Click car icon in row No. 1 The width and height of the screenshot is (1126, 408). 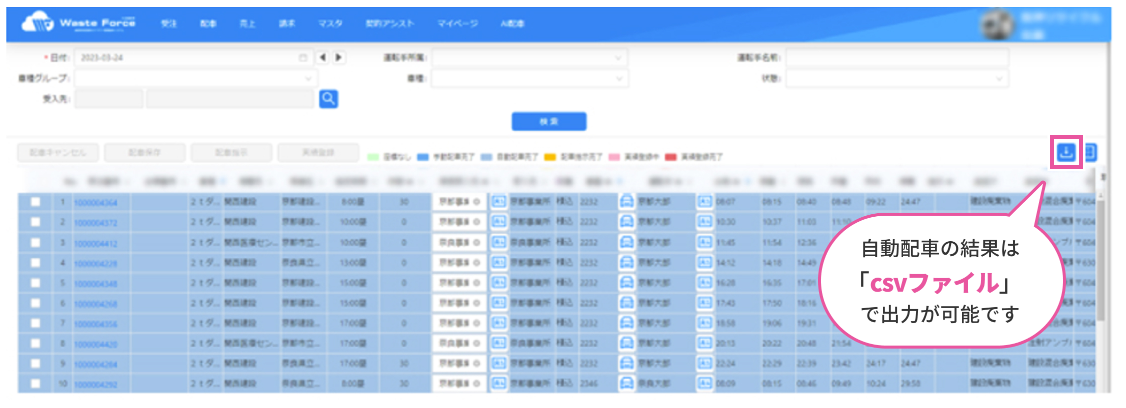coord(626,203)
